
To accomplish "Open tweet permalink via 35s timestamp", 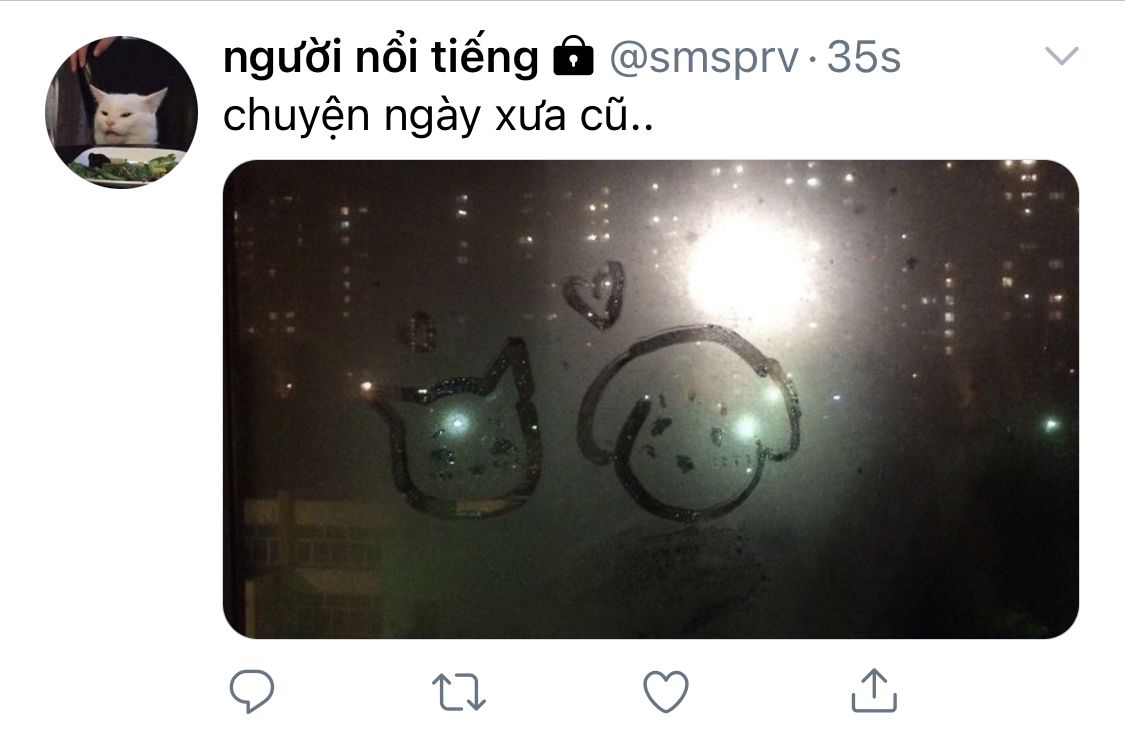I will [x=864, y=57].
